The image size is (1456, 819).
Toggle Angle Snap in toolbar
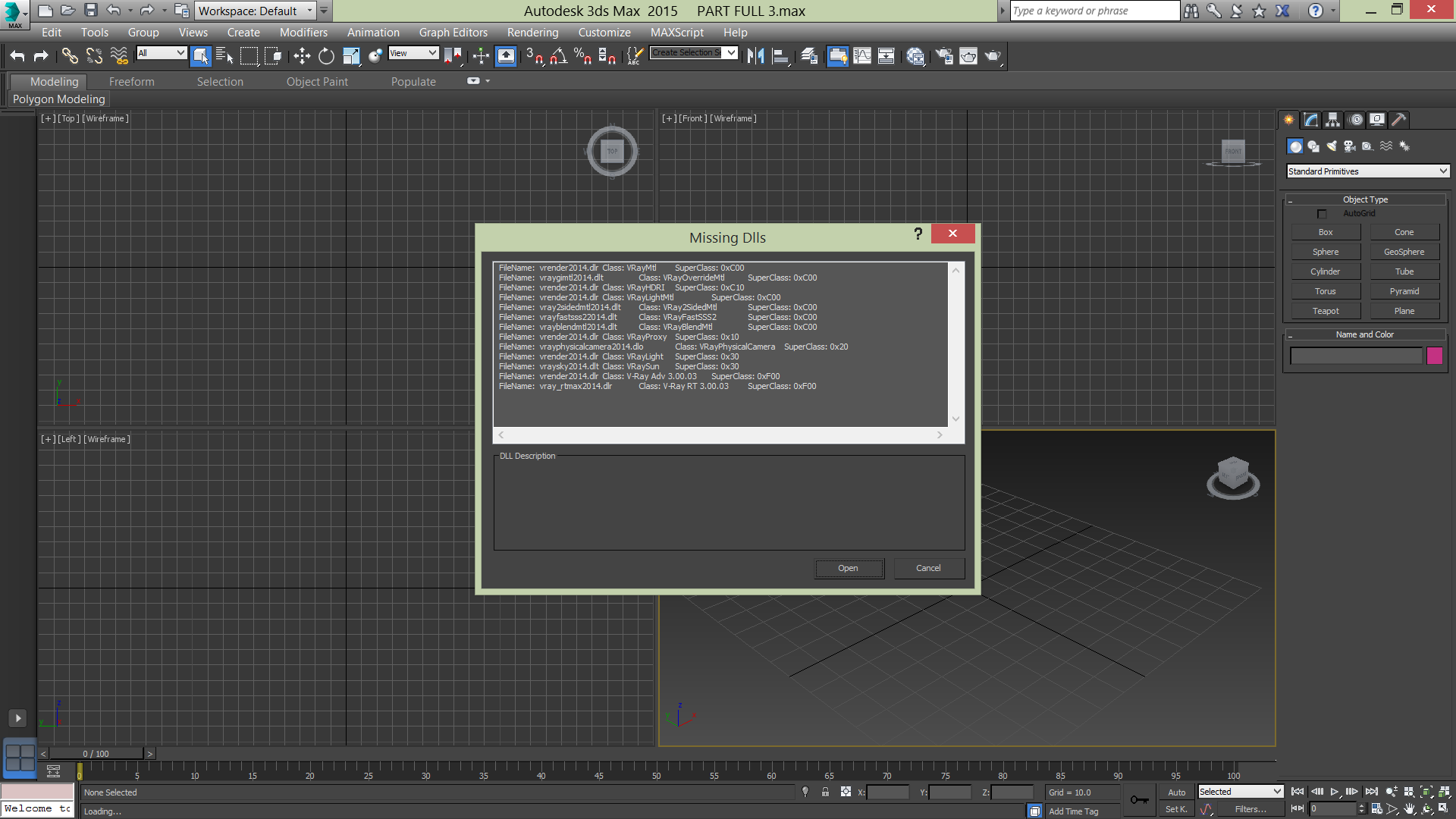tap(559, 55)
